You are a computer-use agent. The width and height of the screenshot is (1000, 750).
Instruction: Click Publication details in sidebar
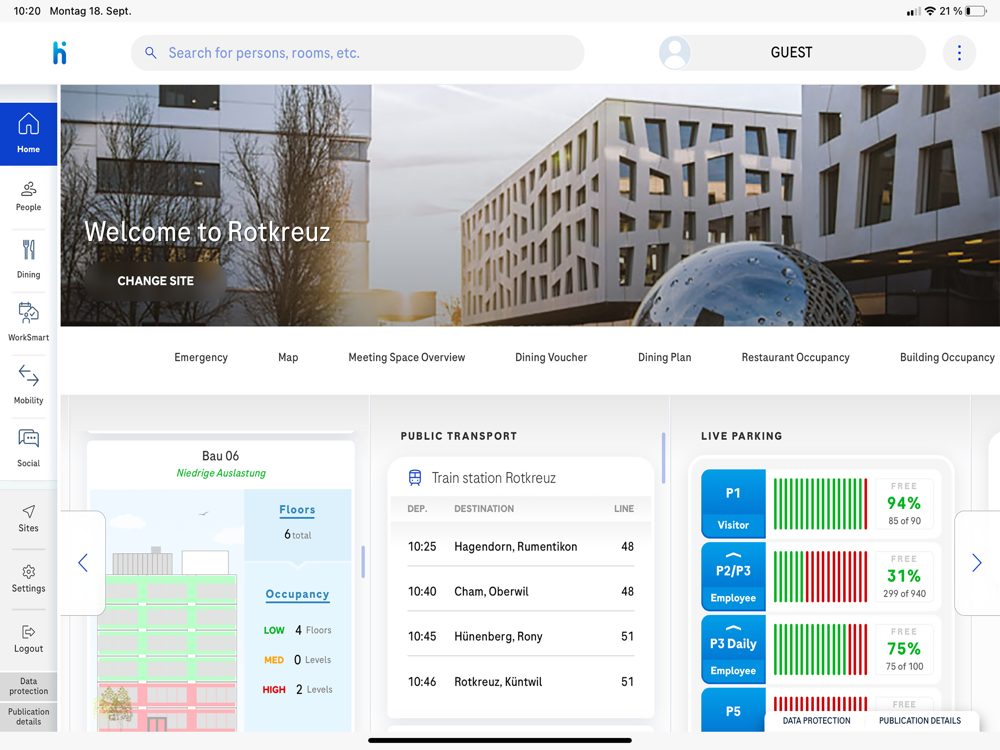click(28, 717)
